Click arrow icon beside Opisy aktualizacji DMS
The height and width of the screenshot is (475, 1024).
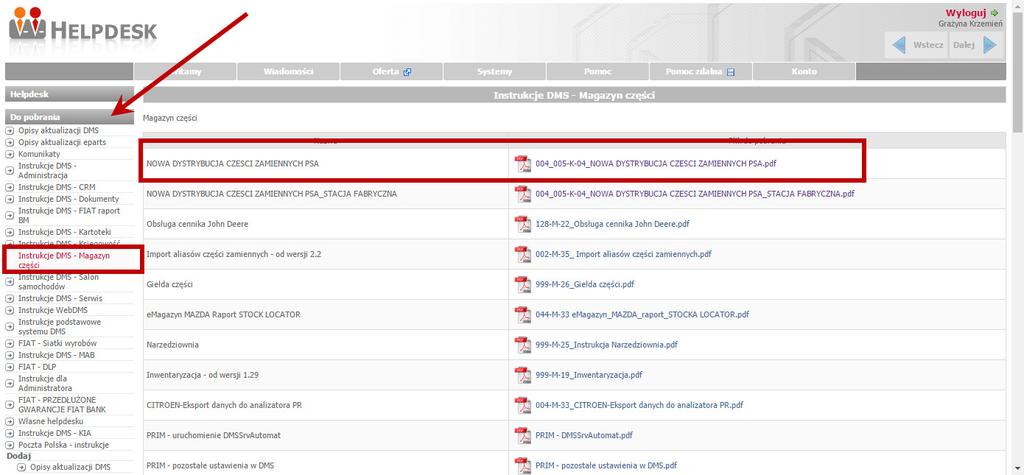(x=10, y=131)
